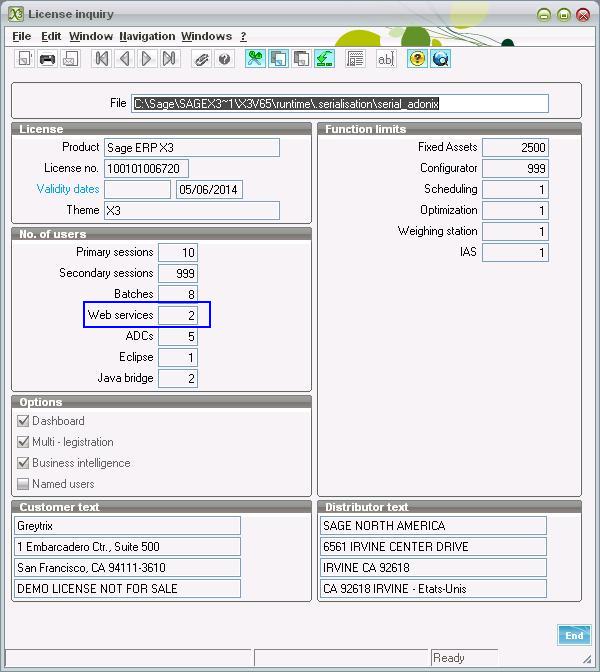Click the 'San Francisco, CA 94111-3610' field
Screen dimensions: 600x672
127,567
